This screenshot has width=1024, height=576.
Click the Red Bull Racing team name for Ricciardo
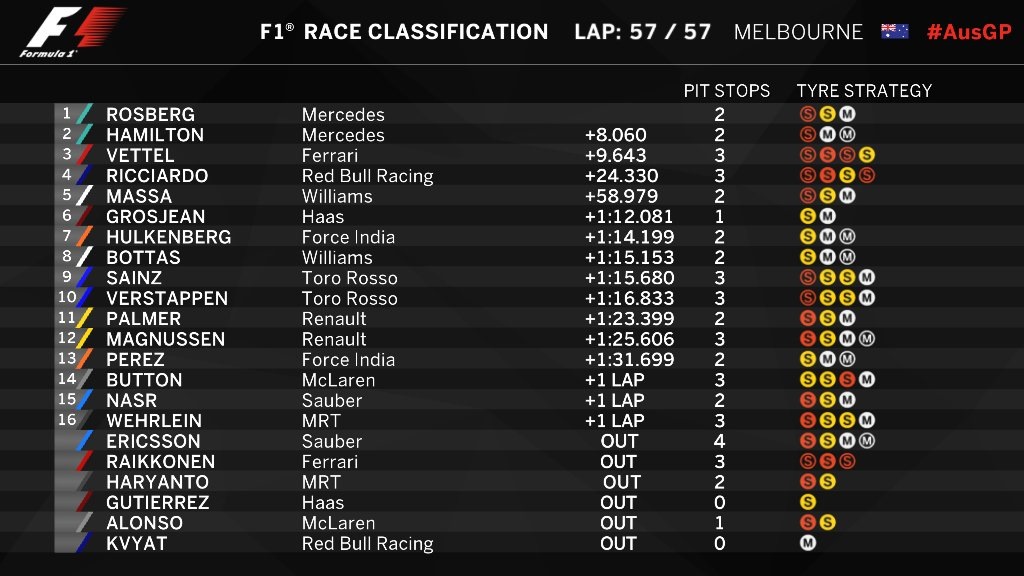(368, 176)
